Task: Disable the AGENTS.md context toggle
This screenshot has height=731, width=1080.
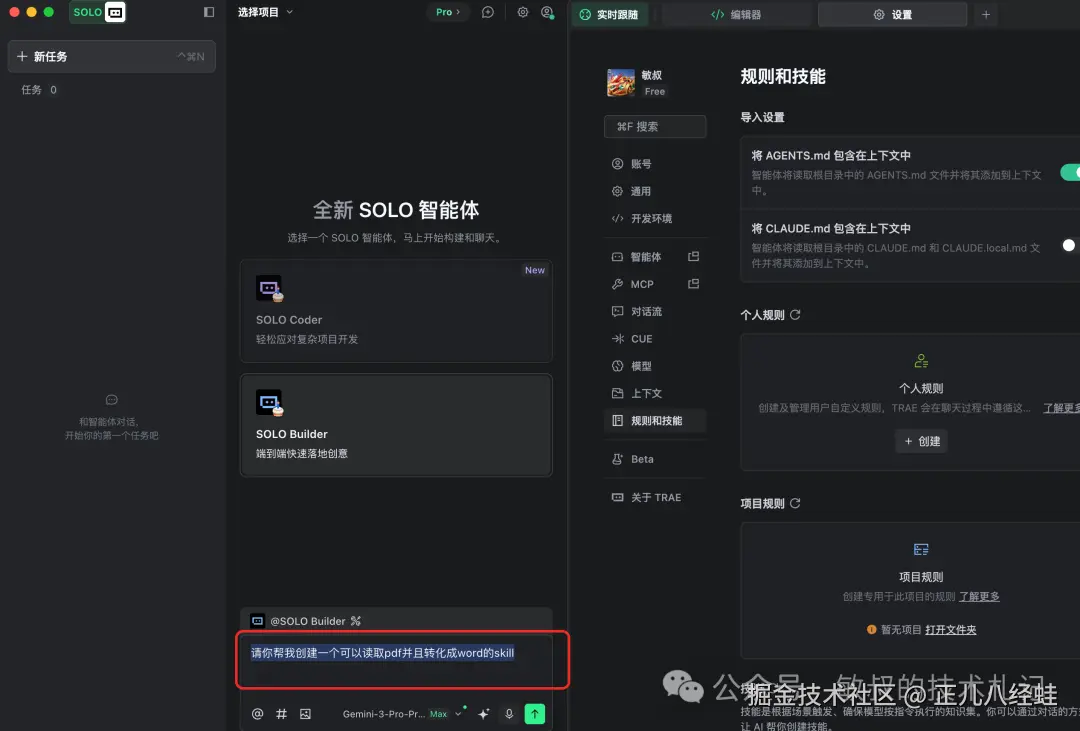Action: (x=1070, y=172)
